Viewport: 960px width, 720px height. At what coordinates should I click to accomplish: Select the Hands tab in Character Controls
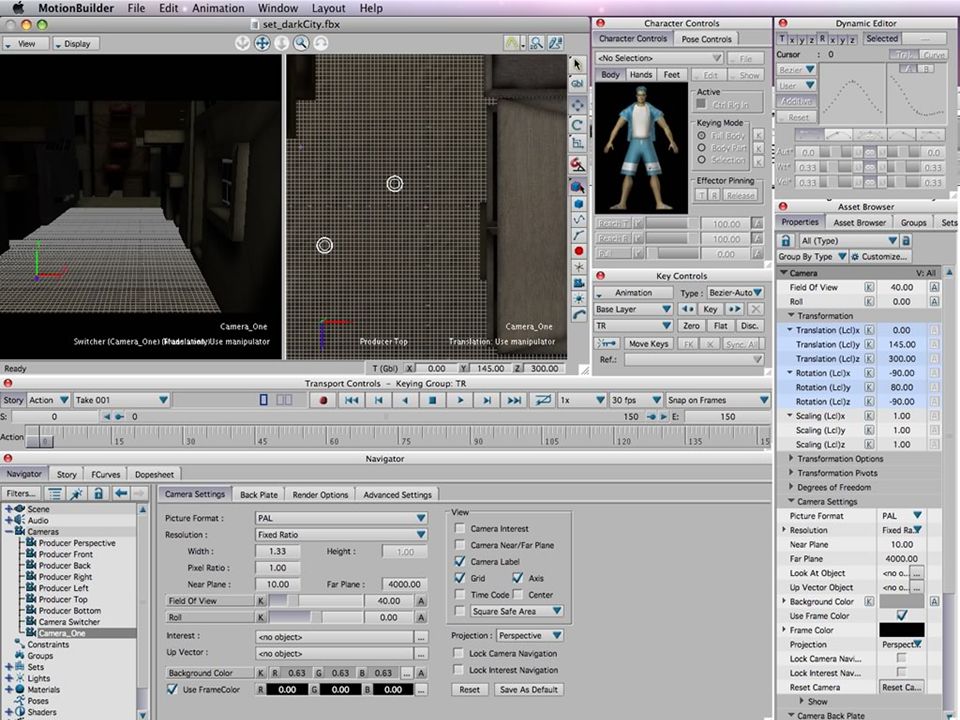tap(640, 75)
